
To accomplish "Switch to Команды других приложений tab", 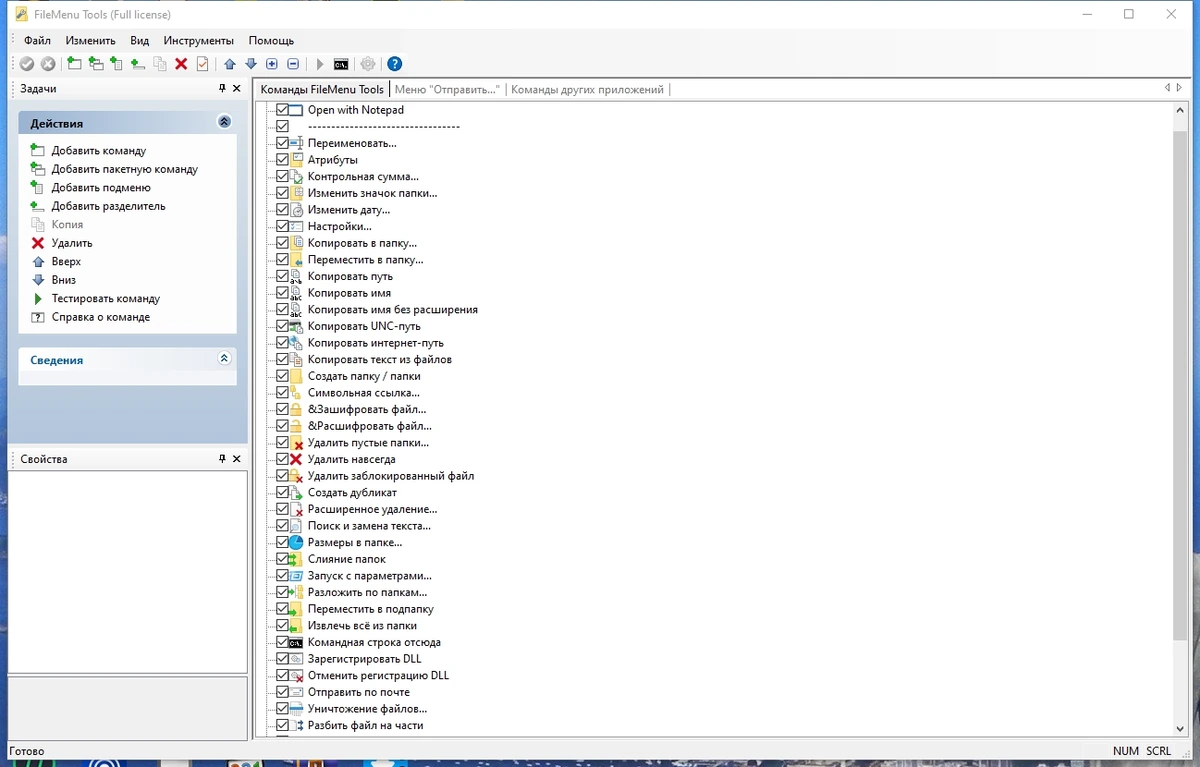I will click(587, 89).
